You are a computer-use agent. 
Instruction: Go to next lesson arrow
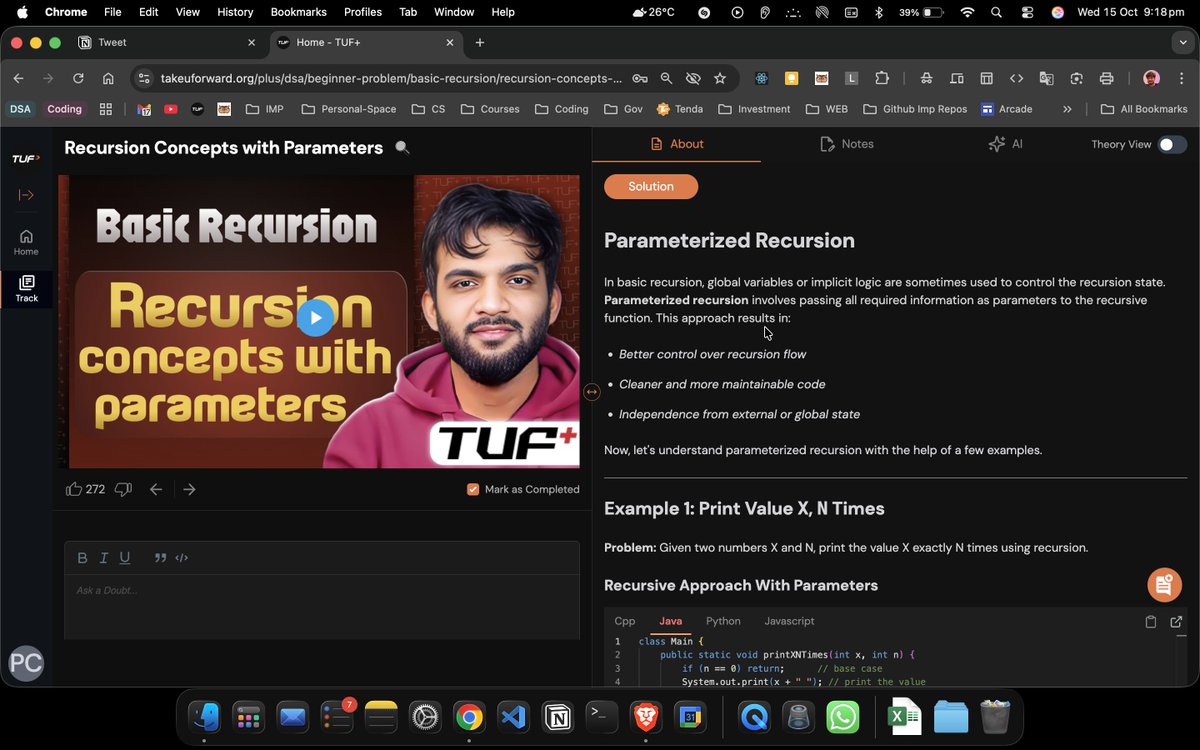(189, 489)
